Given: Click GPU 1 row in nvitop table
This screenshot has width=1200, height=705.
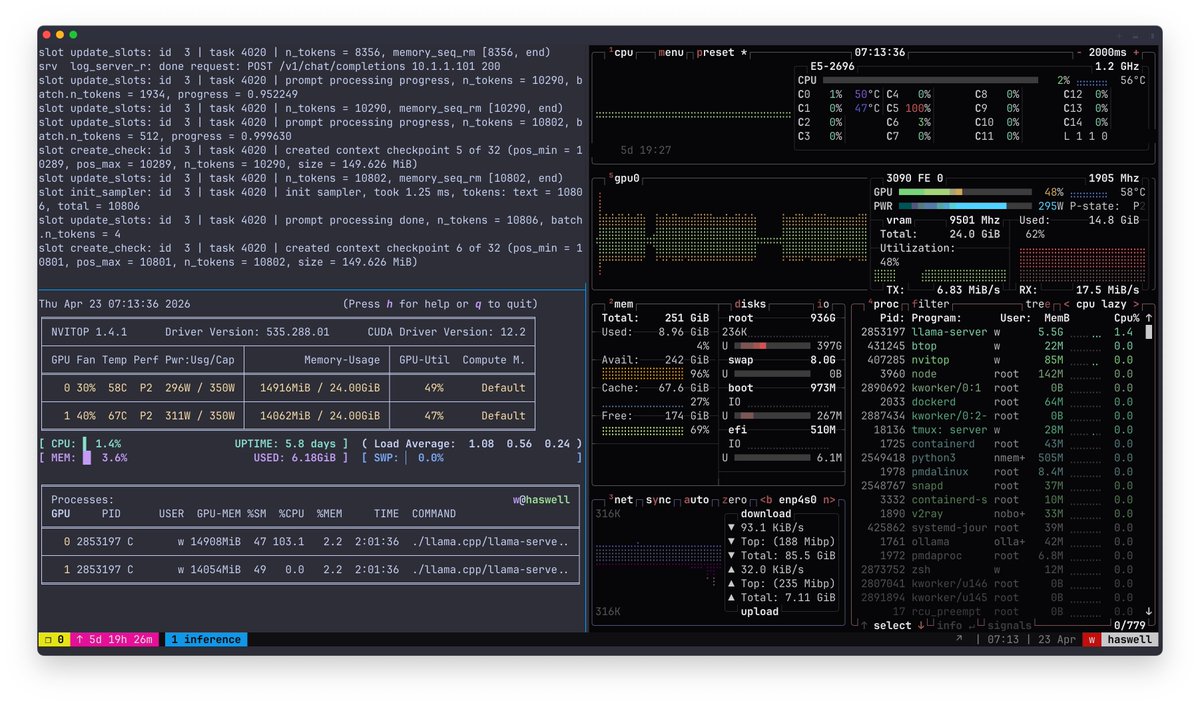Looking at the screenshot, I should [x=288, y=416].
